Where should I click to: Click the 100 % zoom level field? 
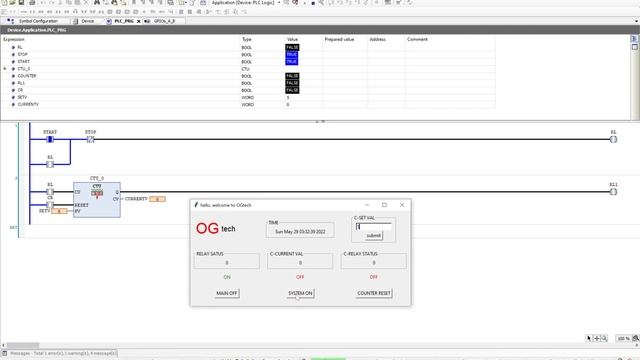[x=623, y=338]
